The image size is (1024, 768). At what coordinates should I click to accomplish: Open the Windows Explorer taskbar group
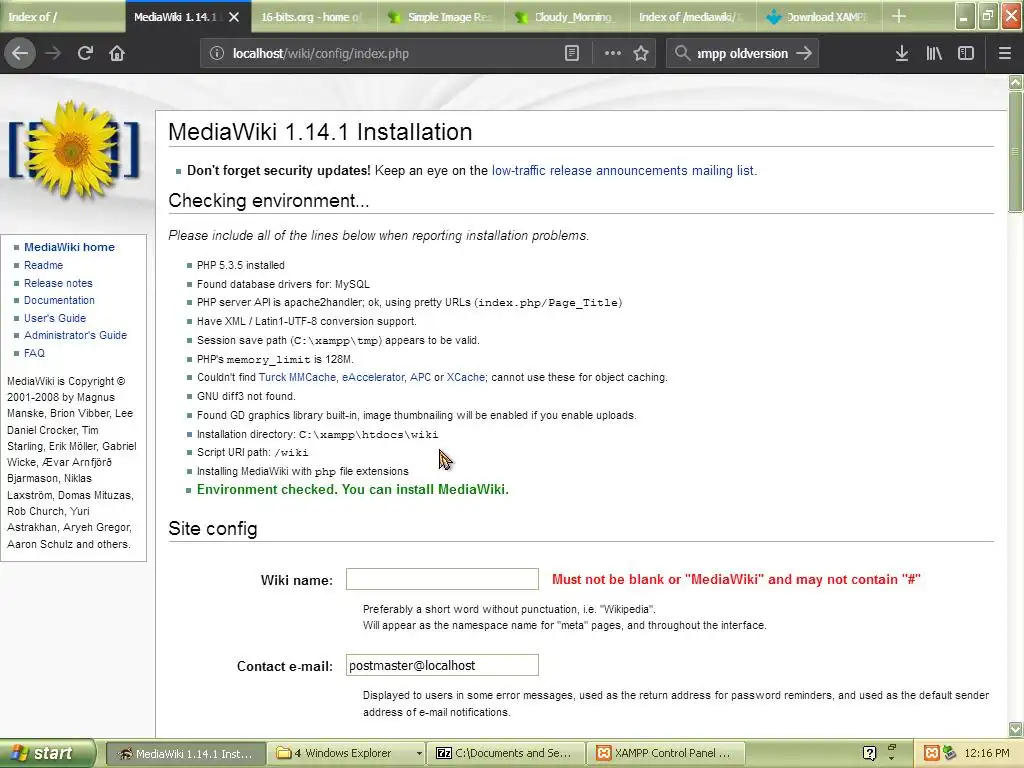pyautogui.click(x=346, y=754)
